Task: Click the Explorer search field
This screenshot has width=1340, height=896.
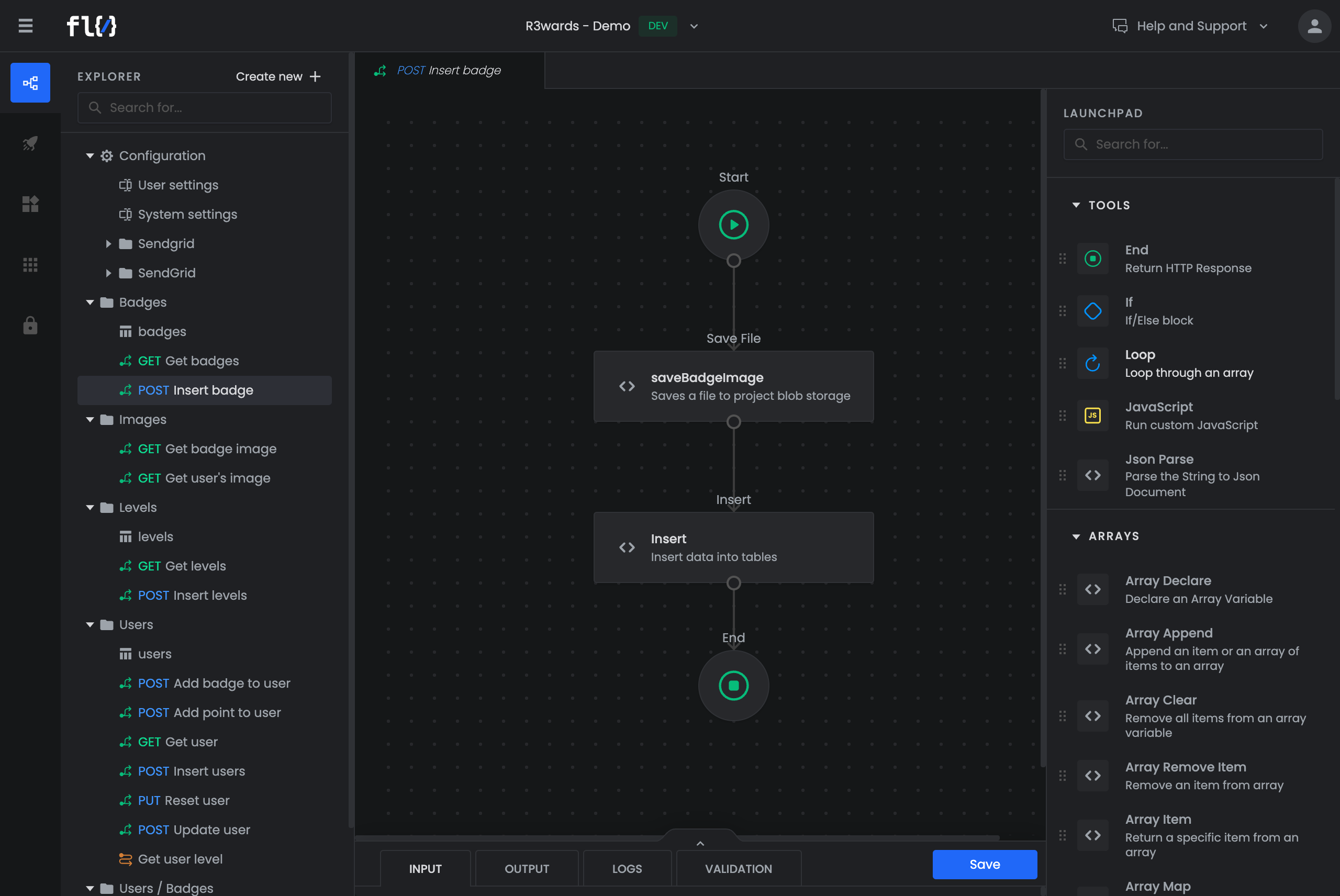Action: pos(205,107)
